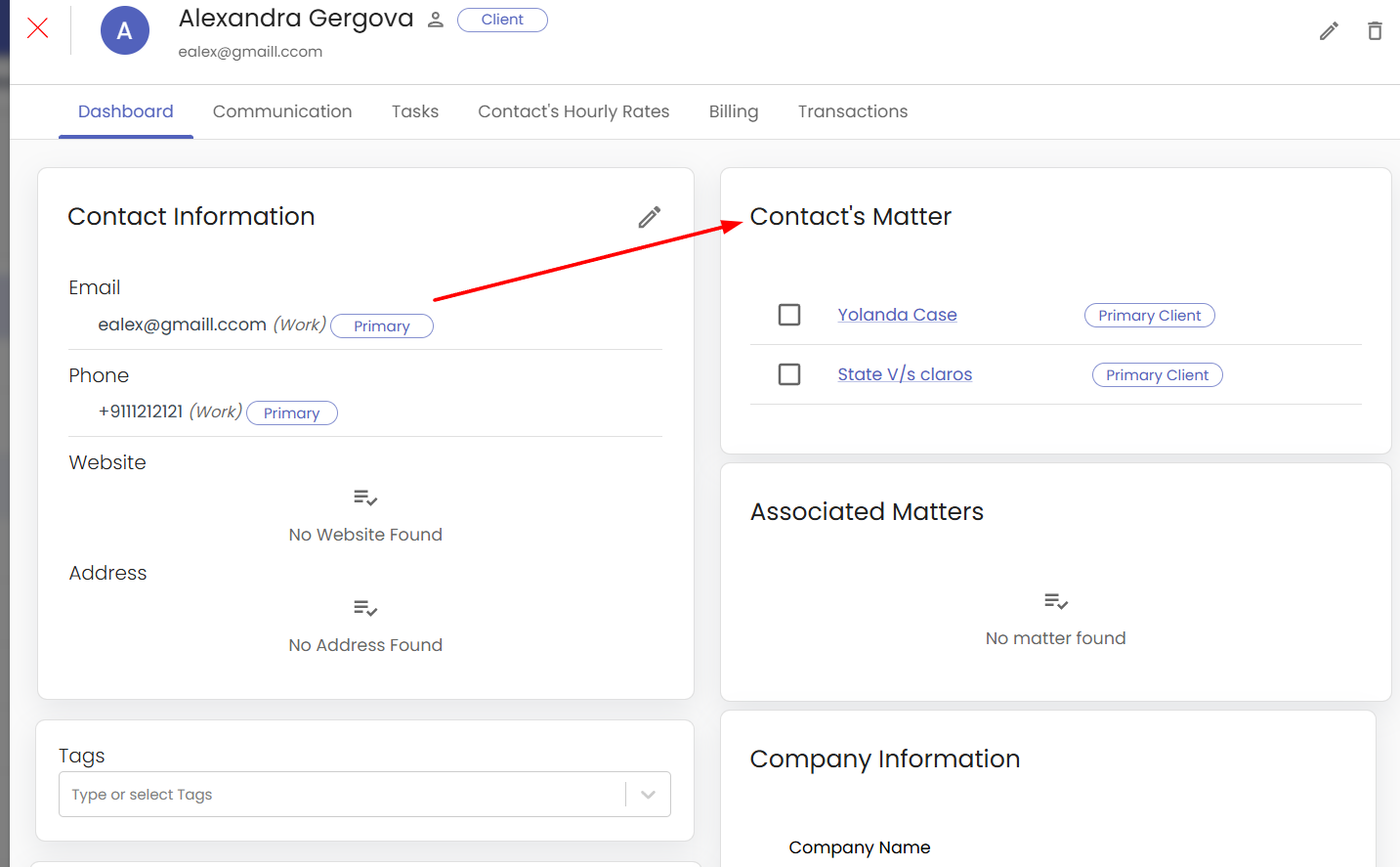Image resolution: width=1400 pixels, height=867 pixels.
Task: Open the State V/s claros link
Action: click(x=905, y=374)
